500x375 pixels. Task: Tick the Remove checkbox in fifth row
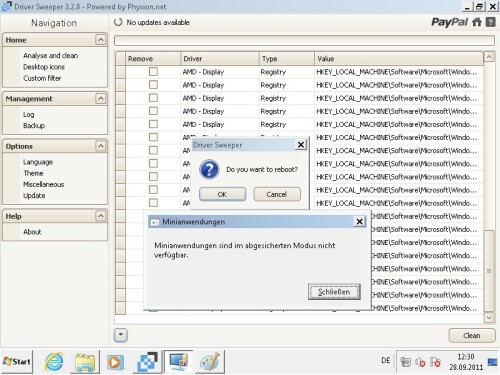(153, 124)
